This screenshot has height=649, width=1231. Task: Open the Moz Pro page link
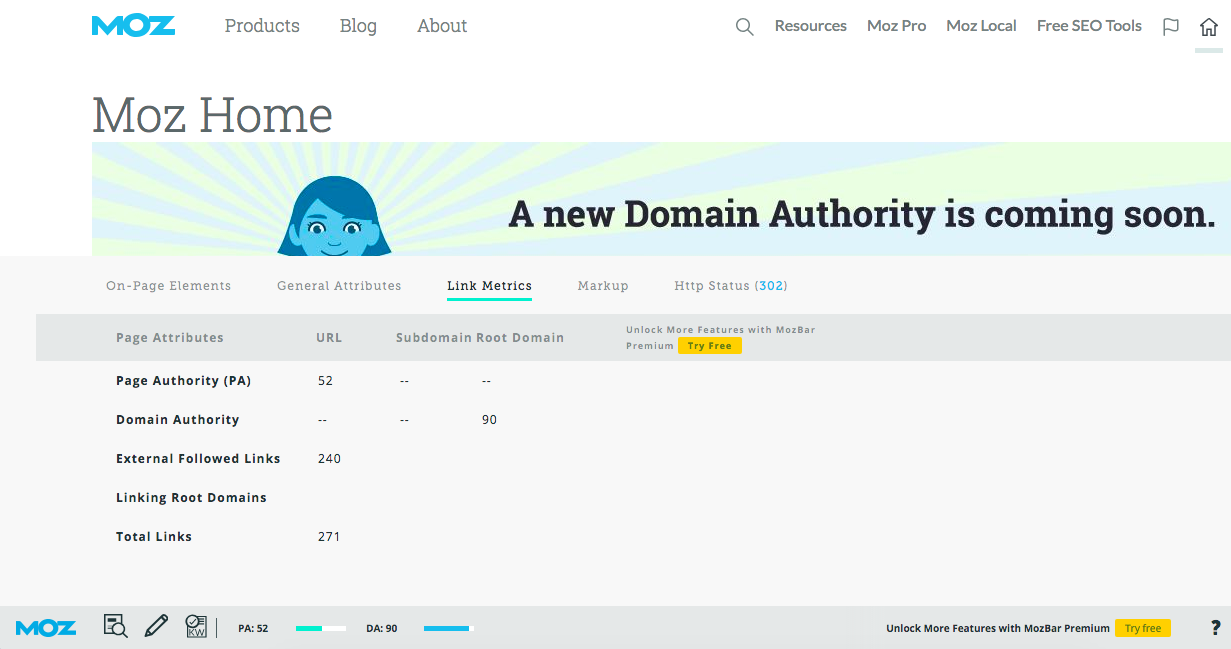896,26
